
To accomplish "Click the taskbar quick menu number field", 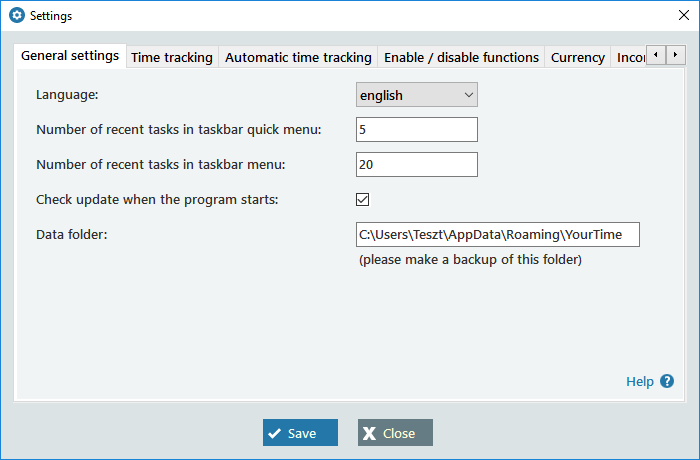I will (417, 129).
